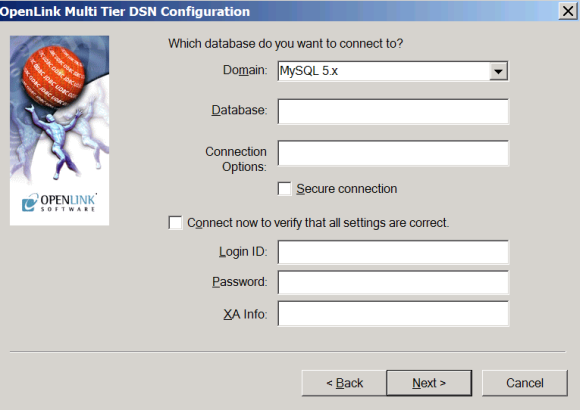This screenshot has height=410, width=580.
Task: Proceed with the Next button
Action: point(429,383)
